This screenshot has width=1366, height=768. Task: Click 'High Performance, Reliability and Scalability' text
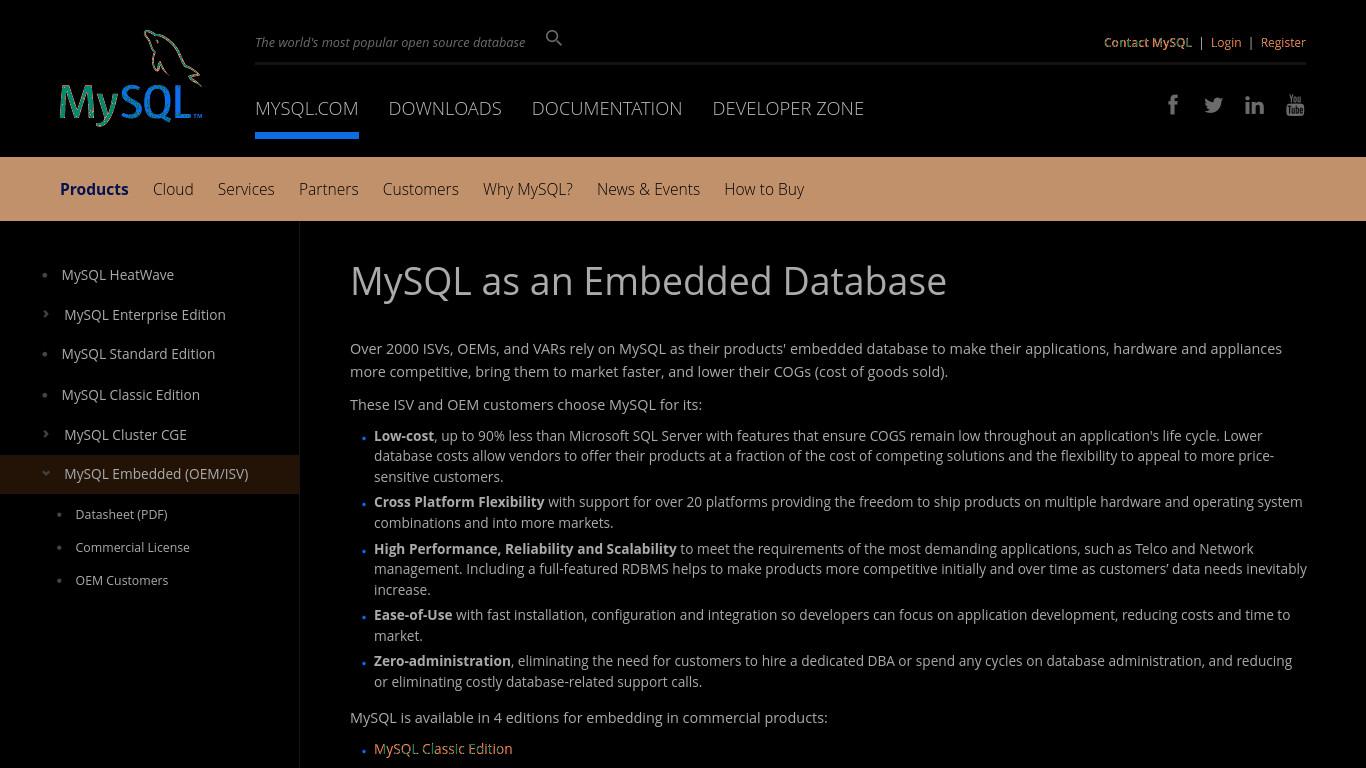click(525, 549)
